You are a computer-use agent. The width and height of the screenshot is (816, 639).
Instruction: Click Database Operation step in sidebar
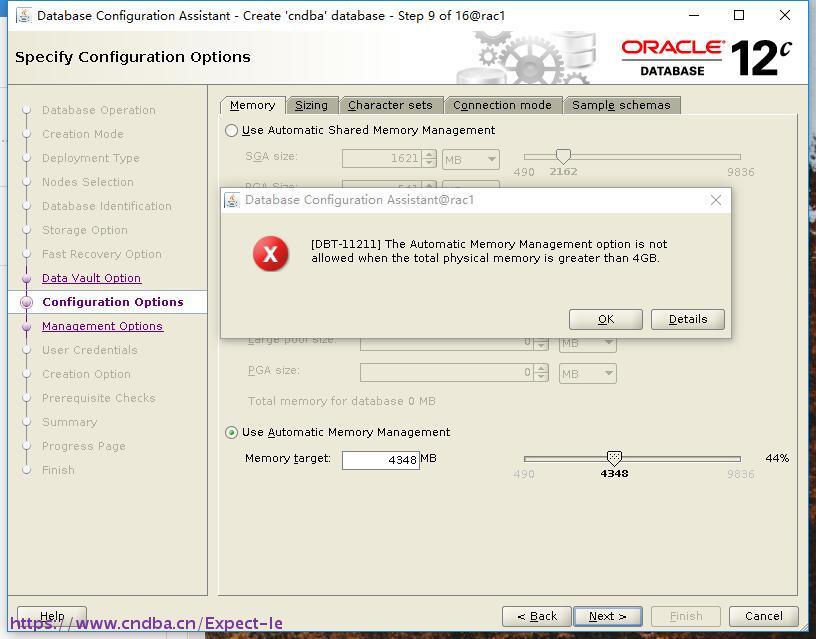tap(98, 110)
